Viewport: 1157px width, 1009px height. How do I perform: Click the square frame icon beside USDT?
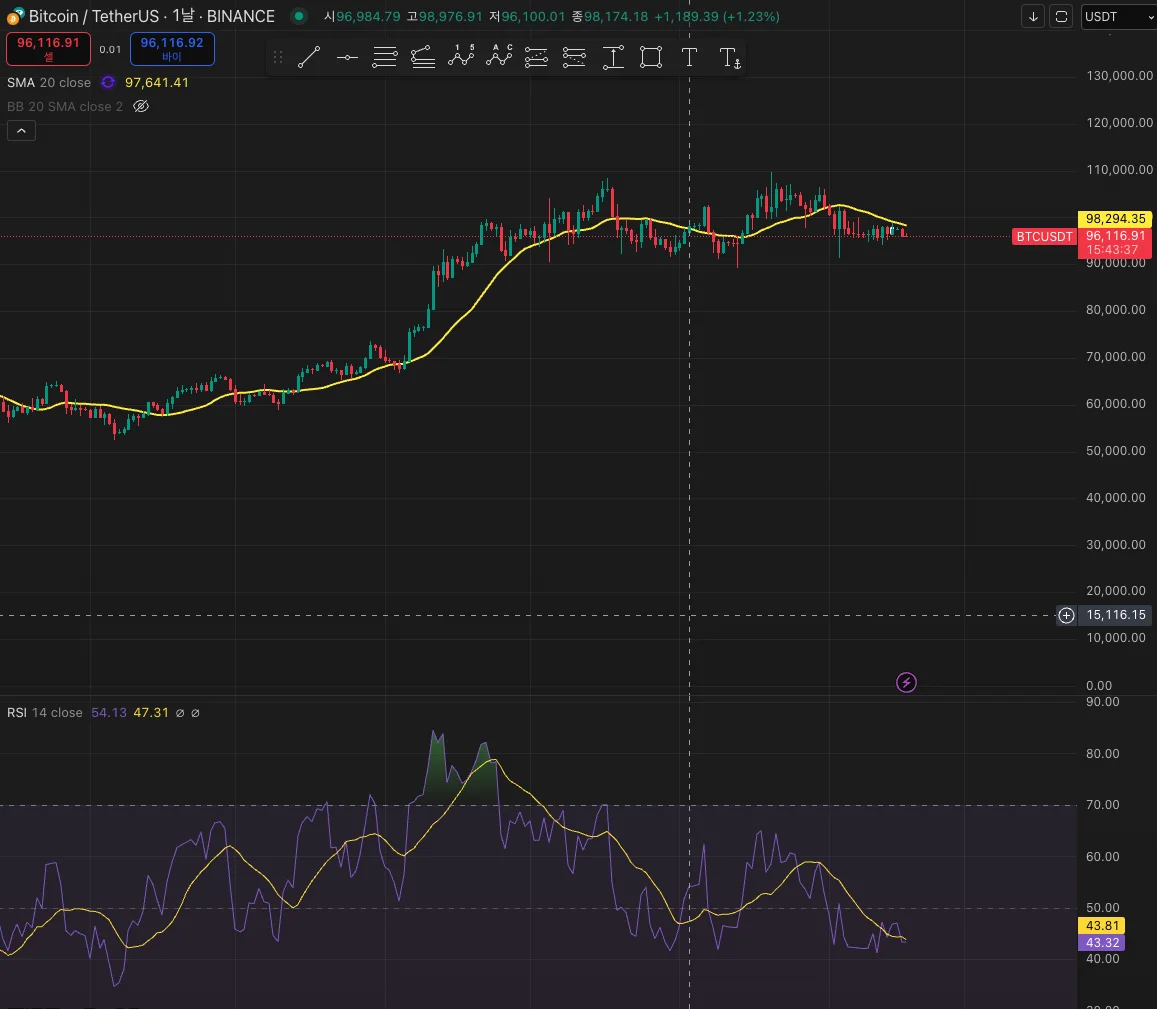[x=1061, y=16]
